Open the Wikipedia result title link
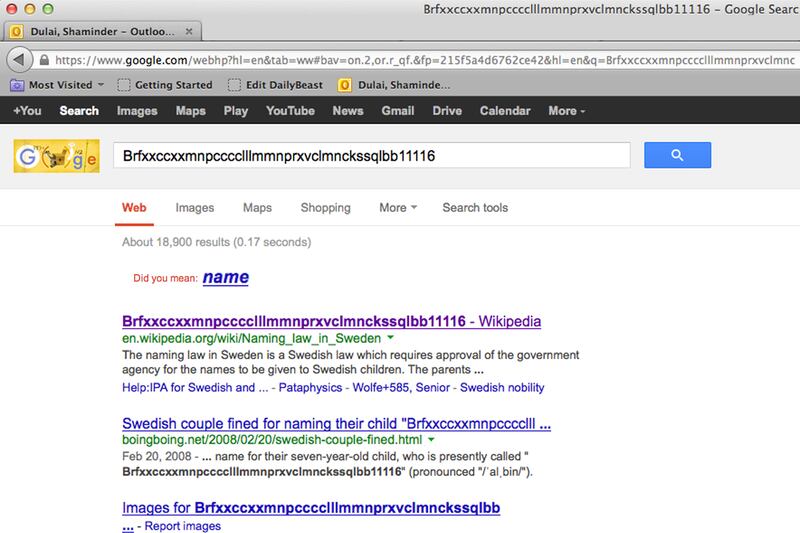Viewport: 800px width, 533px height. tap(332, 321)
